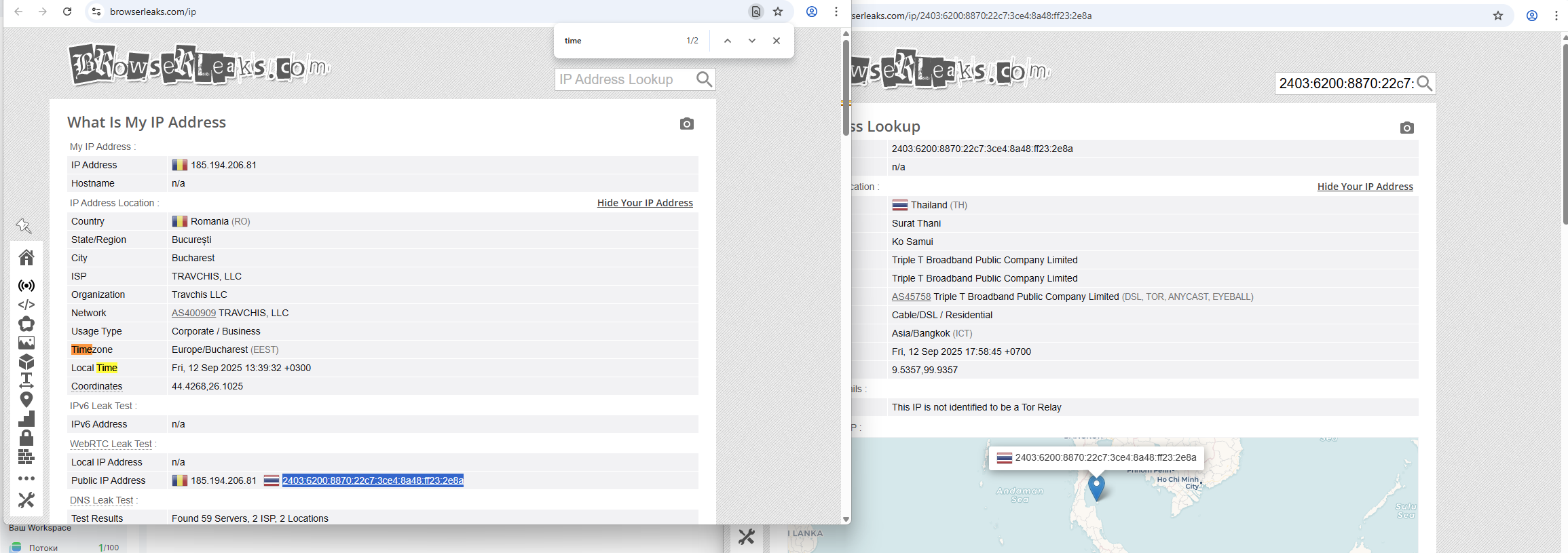Open the Home icon in the sidebar
The width and height of the screenshot is (1568, 553).
click(26, 257)
